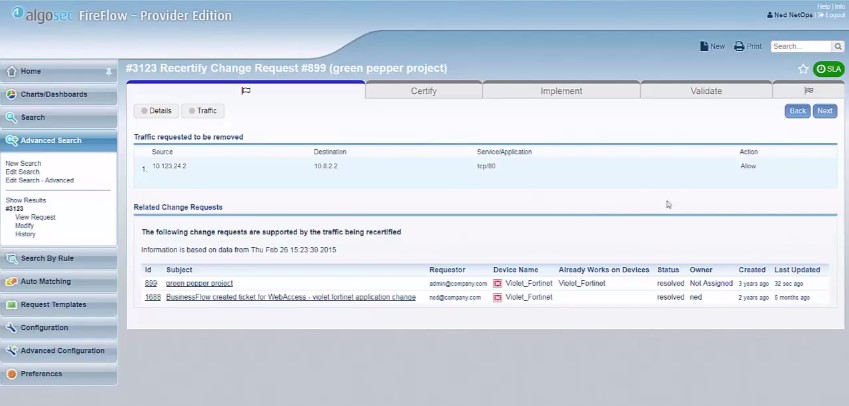Expand Search By Rule section
849x406 pixels.
[x=58, y=259]
